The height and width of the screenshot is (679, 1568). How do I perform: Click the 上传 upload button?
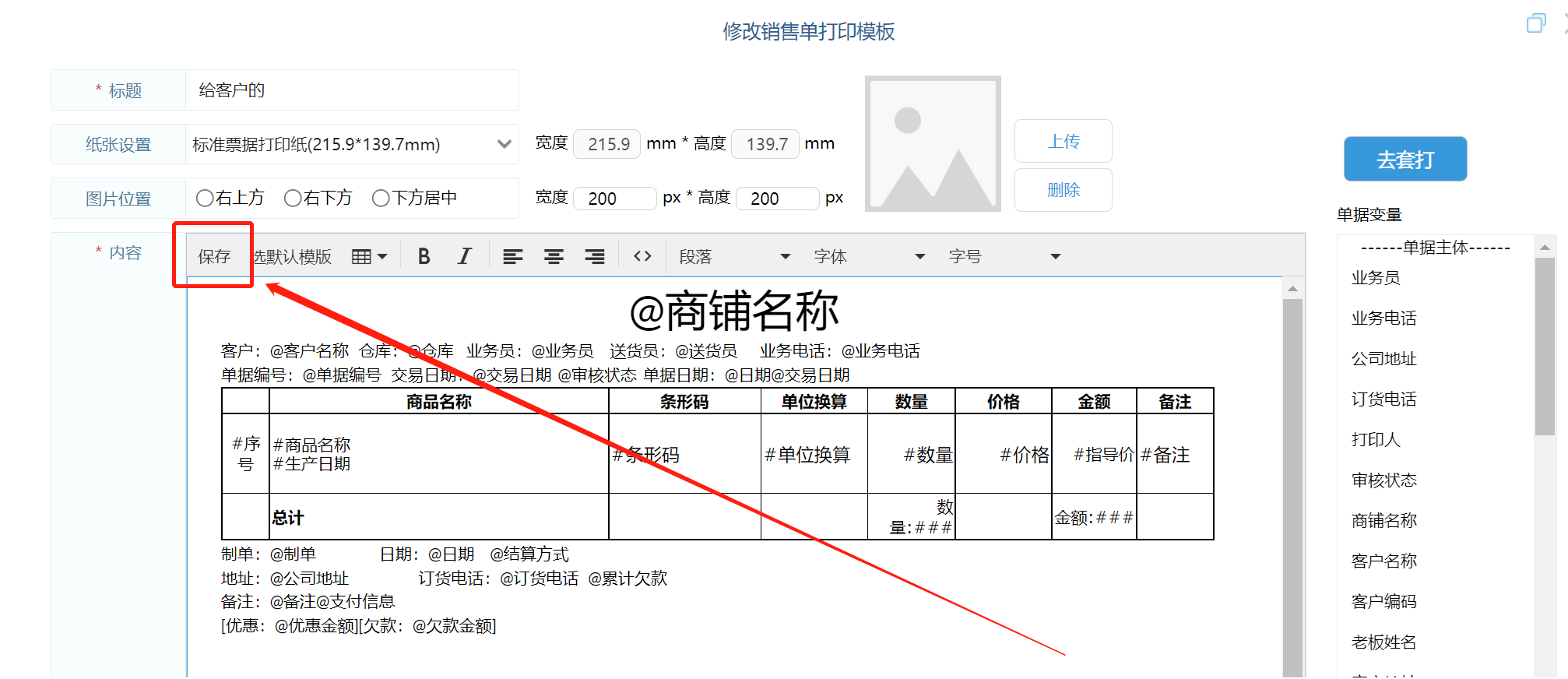[1063, 141]
